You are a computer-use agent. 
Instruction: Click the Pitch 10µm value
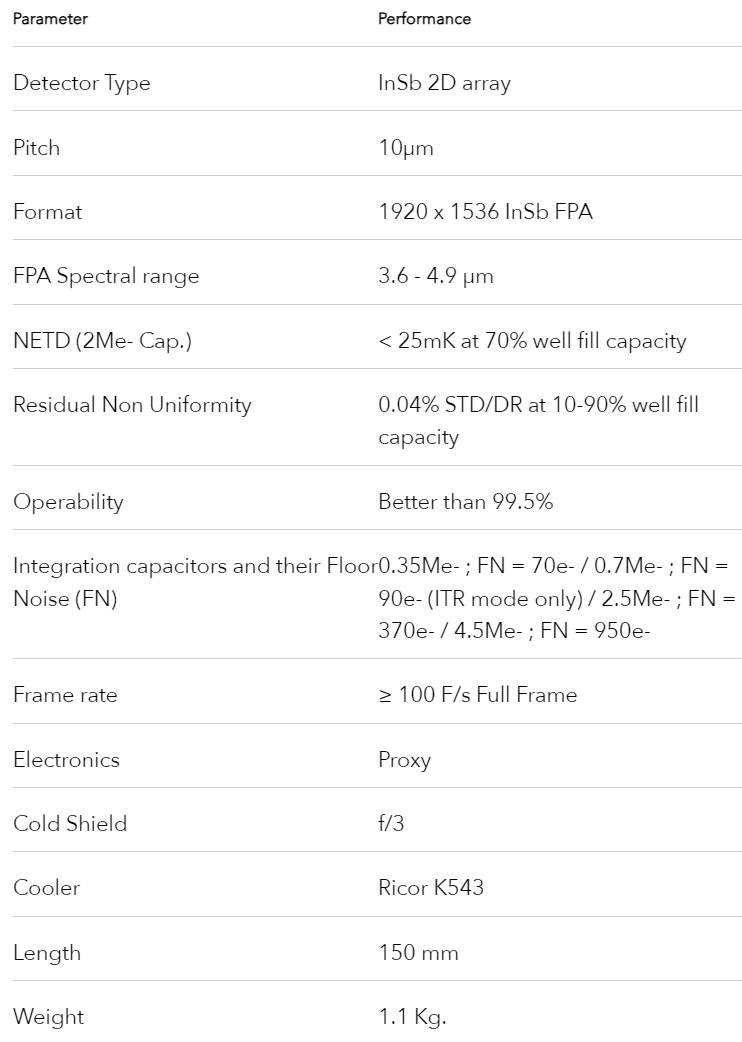(406, 148)
